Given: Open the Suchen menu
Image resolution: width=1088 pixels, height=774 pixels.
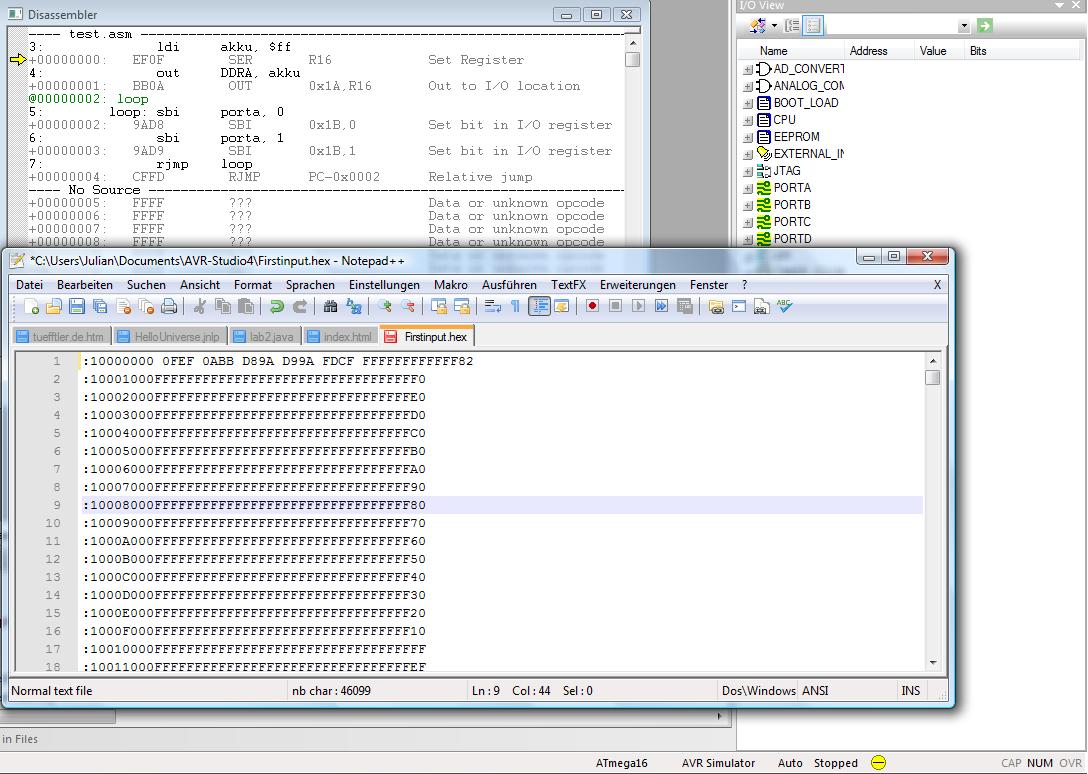Looking at the screenshot, I should point(146,285).
